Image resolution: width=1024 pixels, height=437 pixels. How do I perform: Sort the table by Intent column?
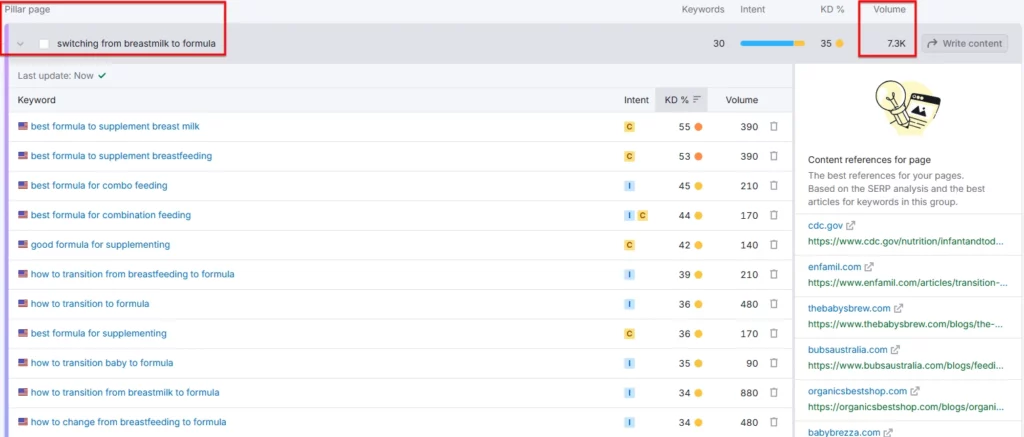pyautogui.click(x=636, y=100)
